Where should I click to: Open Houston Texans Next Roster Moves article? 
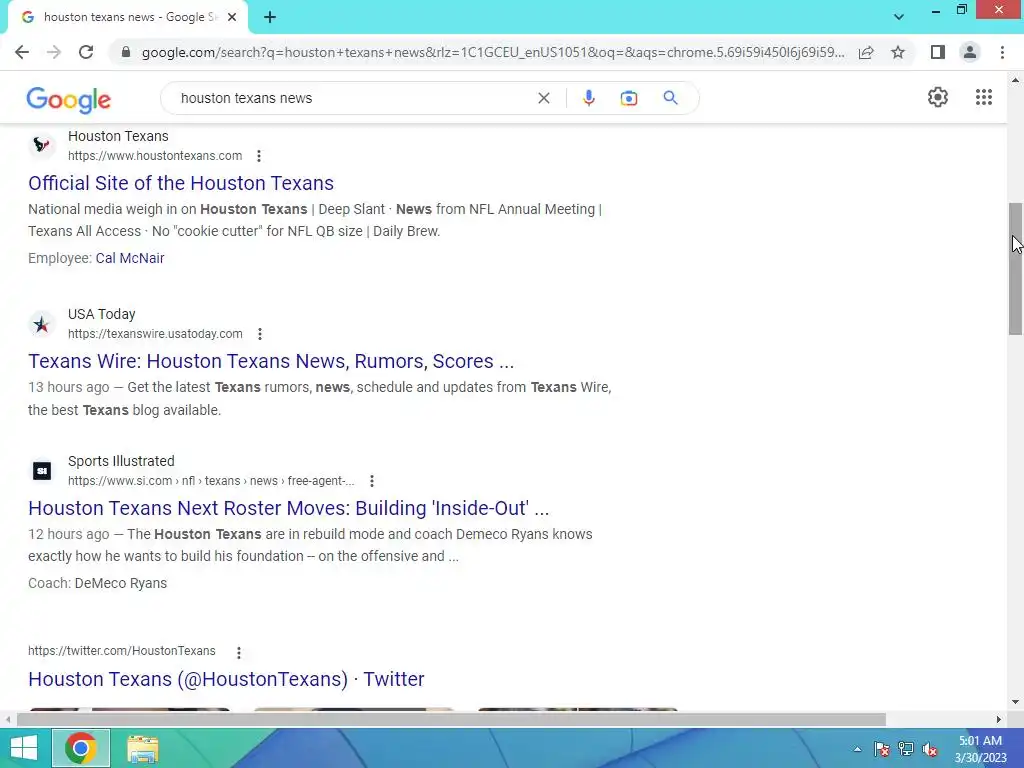pyautogui.click(x=289, y=508)
